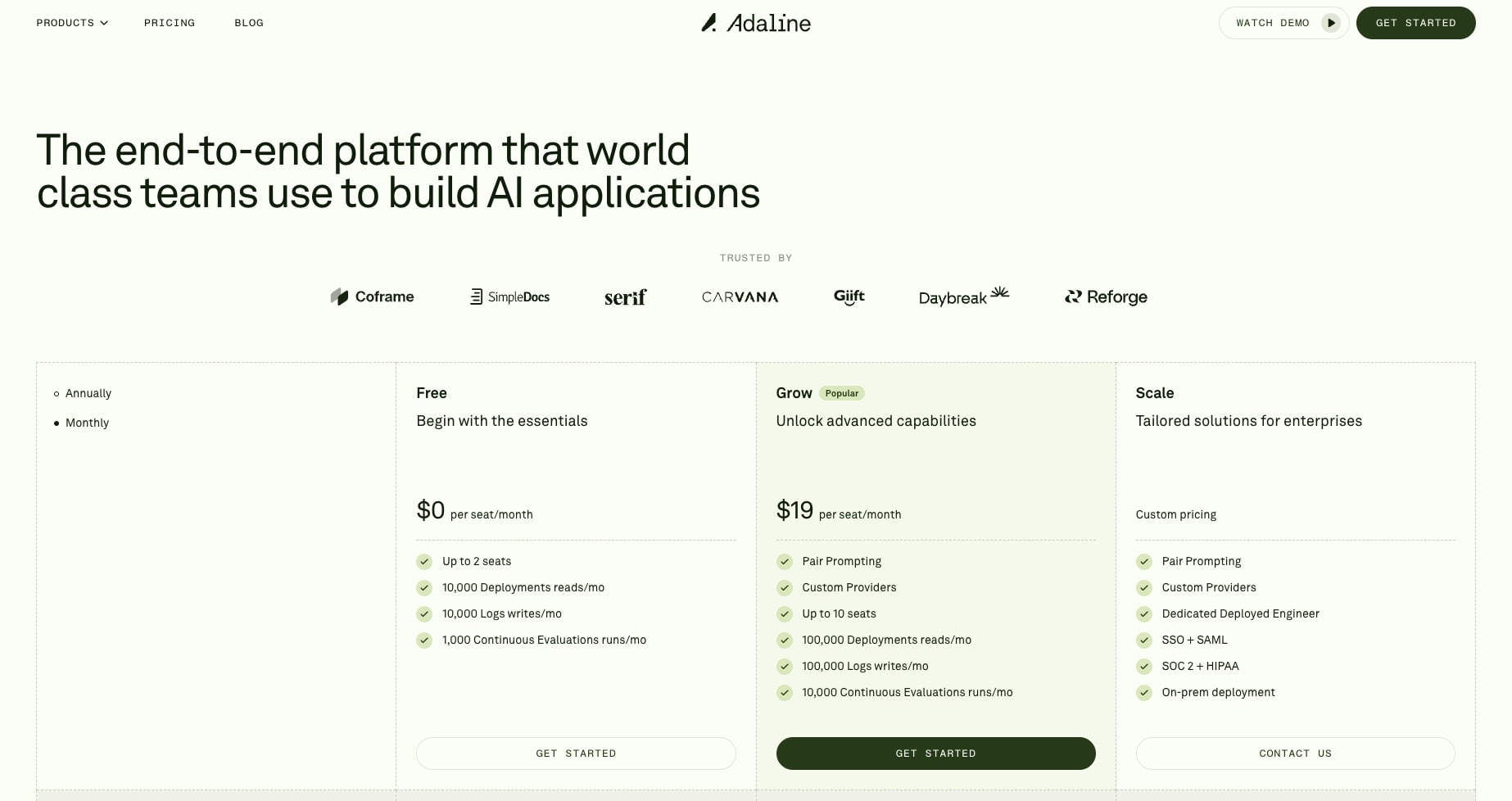Click the 'Up to 10 seats' text
Viewport: 1512px width, 801px height.
[x=840, y=613]
